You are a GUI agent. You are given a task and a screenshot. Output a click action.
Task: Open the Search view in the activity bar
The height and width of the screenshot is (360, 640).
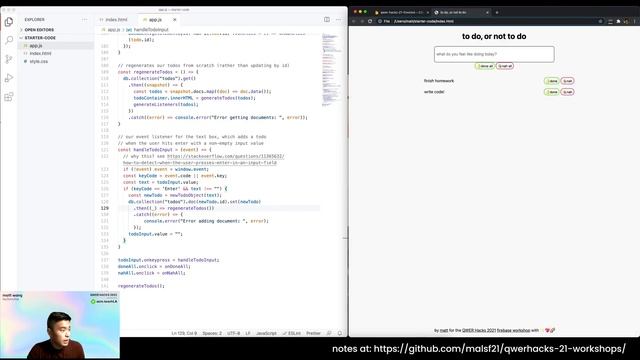[x=9, y=40]
